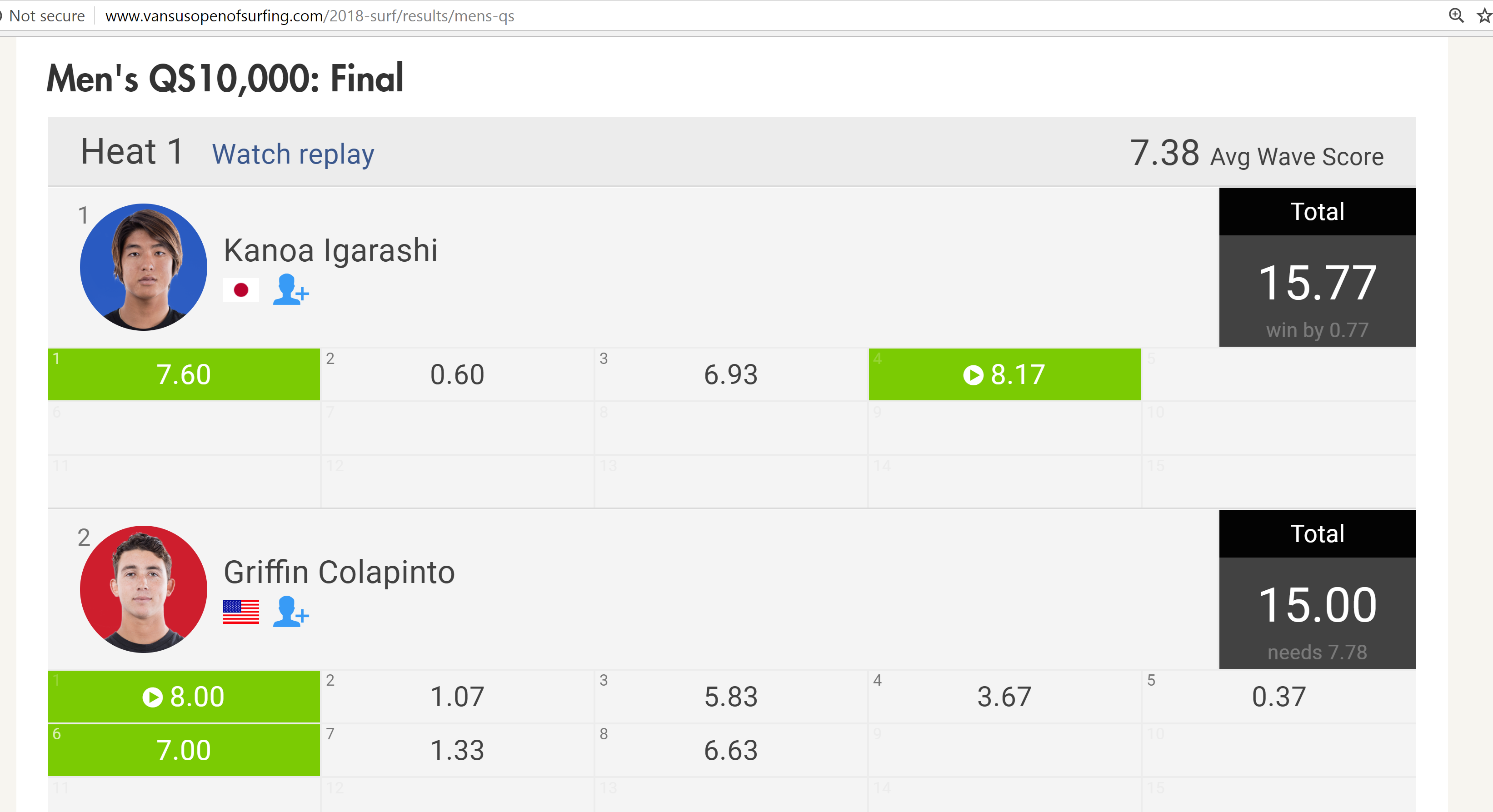The width and height of the screenshot is (1493, 812).
Task: Play Kanoa's 8.17 wave replay
Action: point(973,375)
